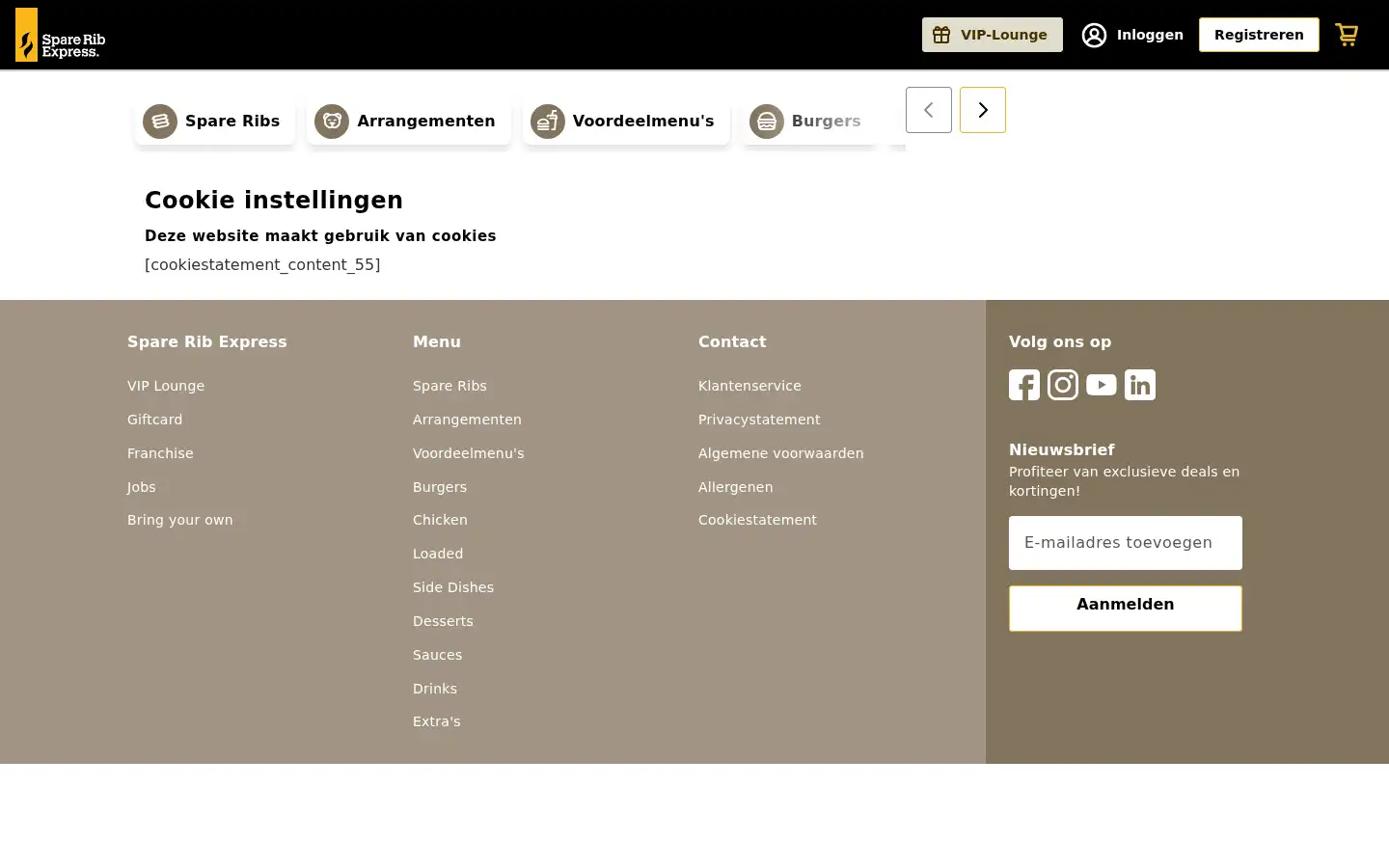Click the user profile icon beside Inloggen
Image resolution: width=1389 pixels, height=868 pixels.
(1094, 35)
